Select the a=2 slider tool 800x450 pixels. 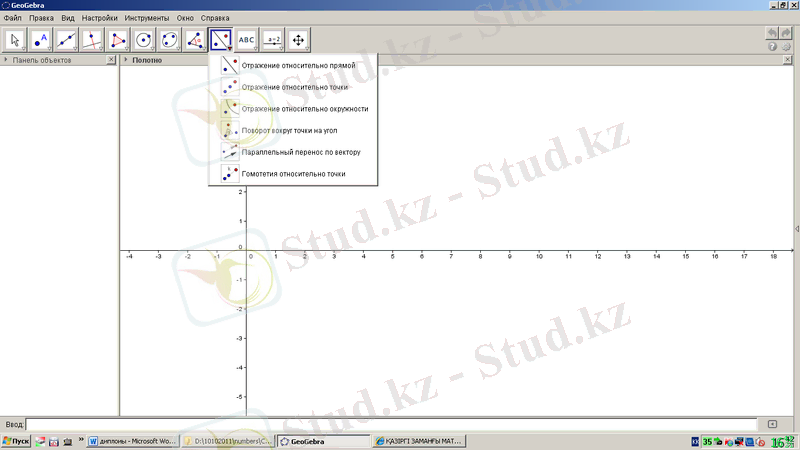[x=272, y=40]
